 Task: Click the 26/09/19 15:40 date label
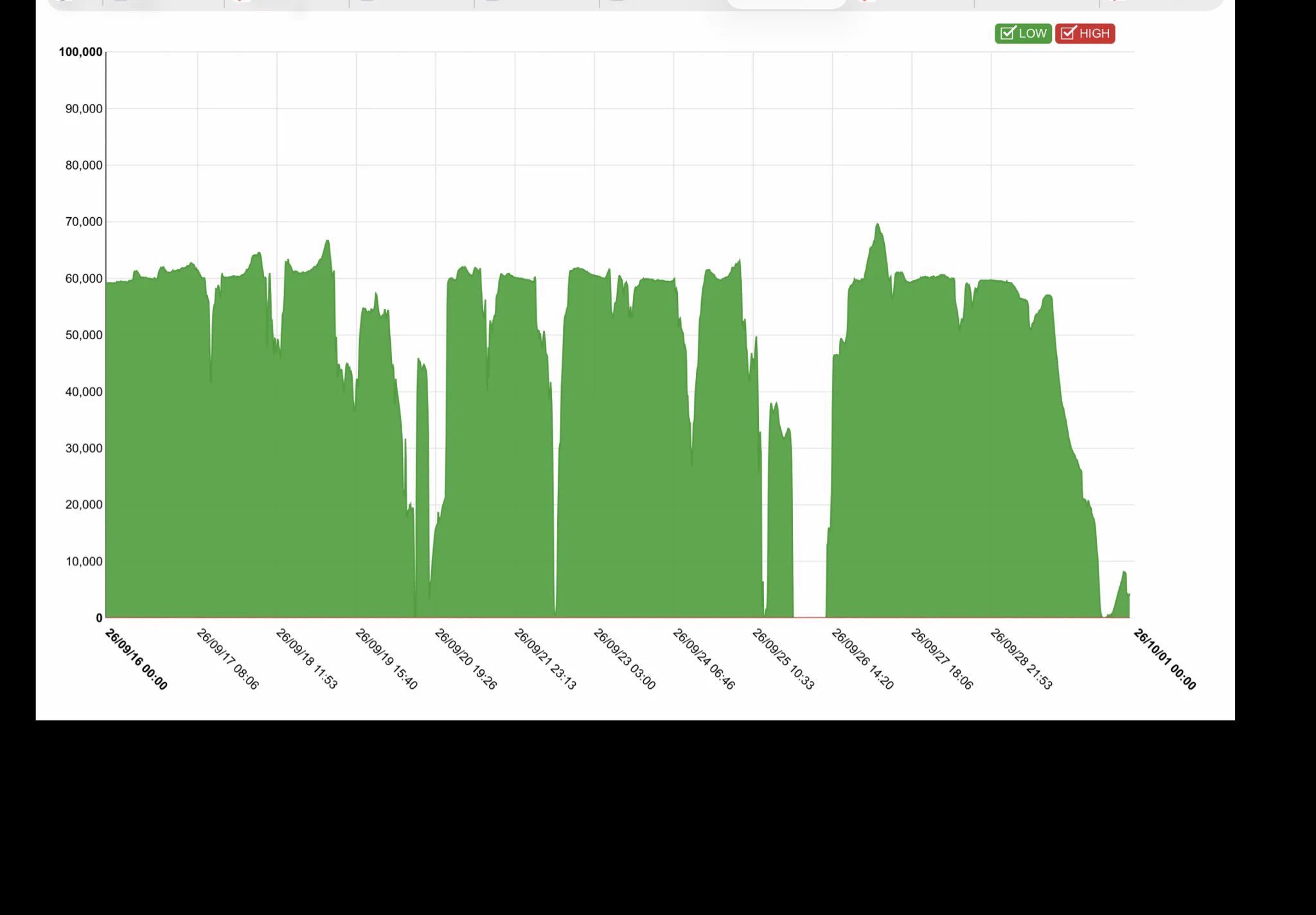(386, 660)
